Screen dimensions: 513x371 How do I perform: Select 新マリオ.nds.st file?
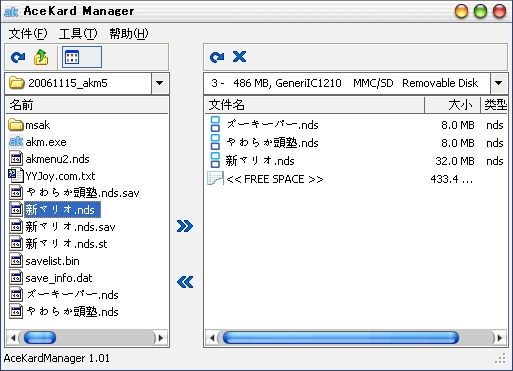pos(66,244)
